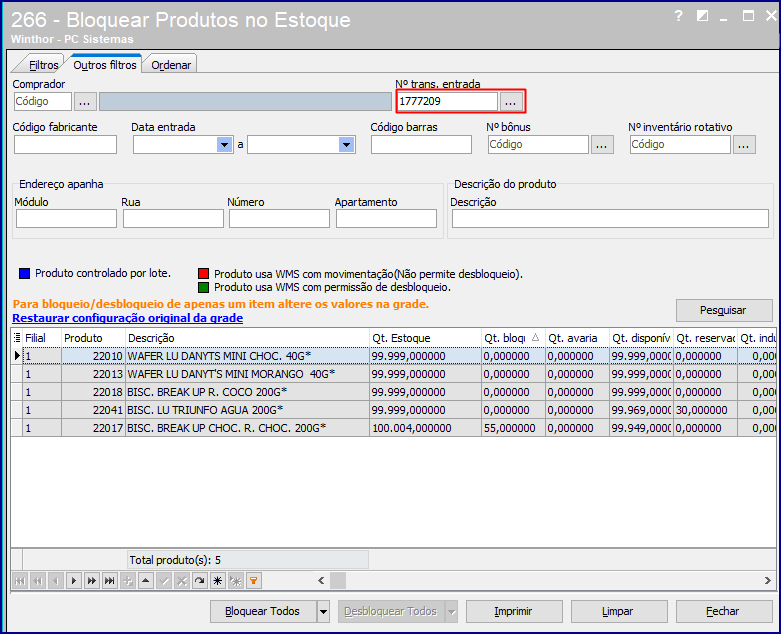Go to next record in navigator

tap(74, 581)
